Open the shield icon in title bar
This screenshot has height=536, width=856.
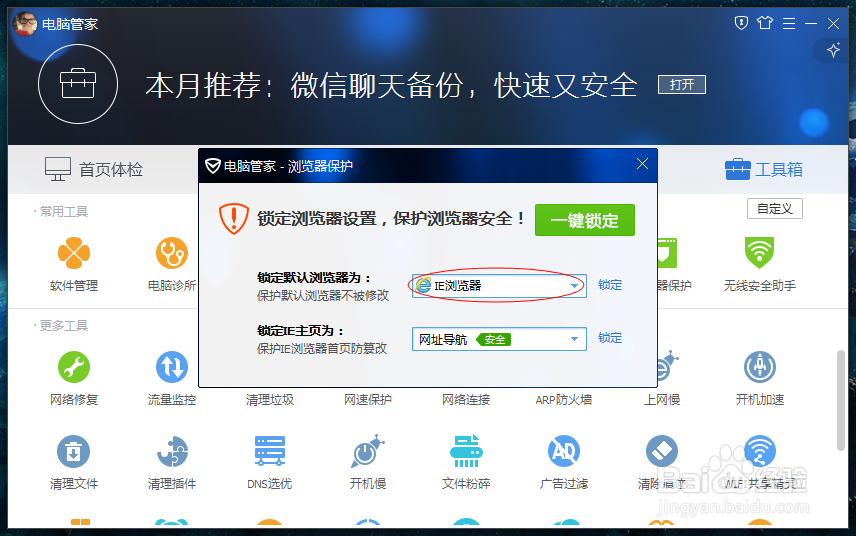click(741, 23)
